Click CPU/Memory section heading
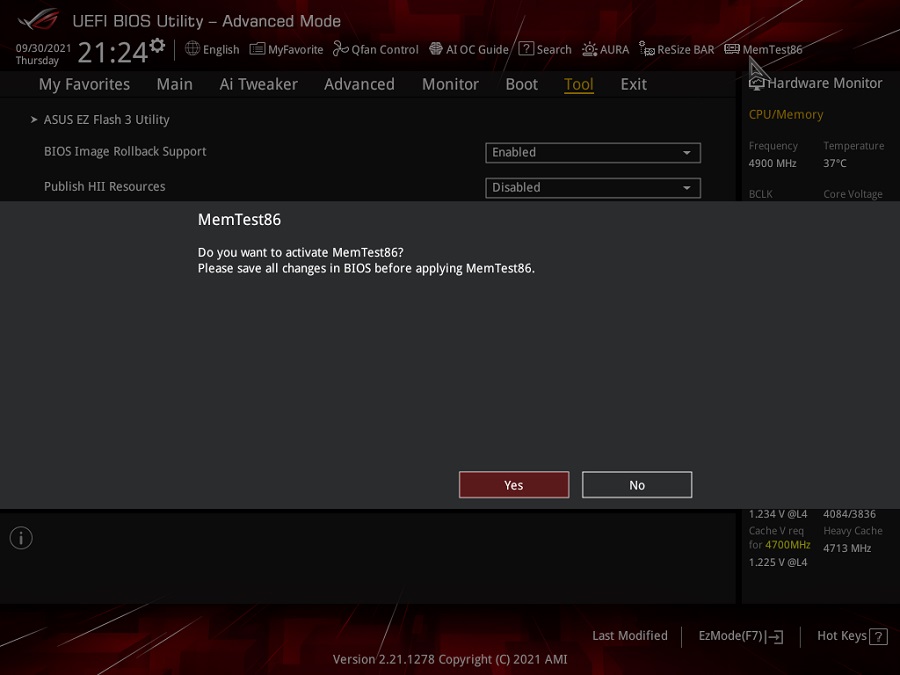 pyautogui.click(x=786, y=115)
